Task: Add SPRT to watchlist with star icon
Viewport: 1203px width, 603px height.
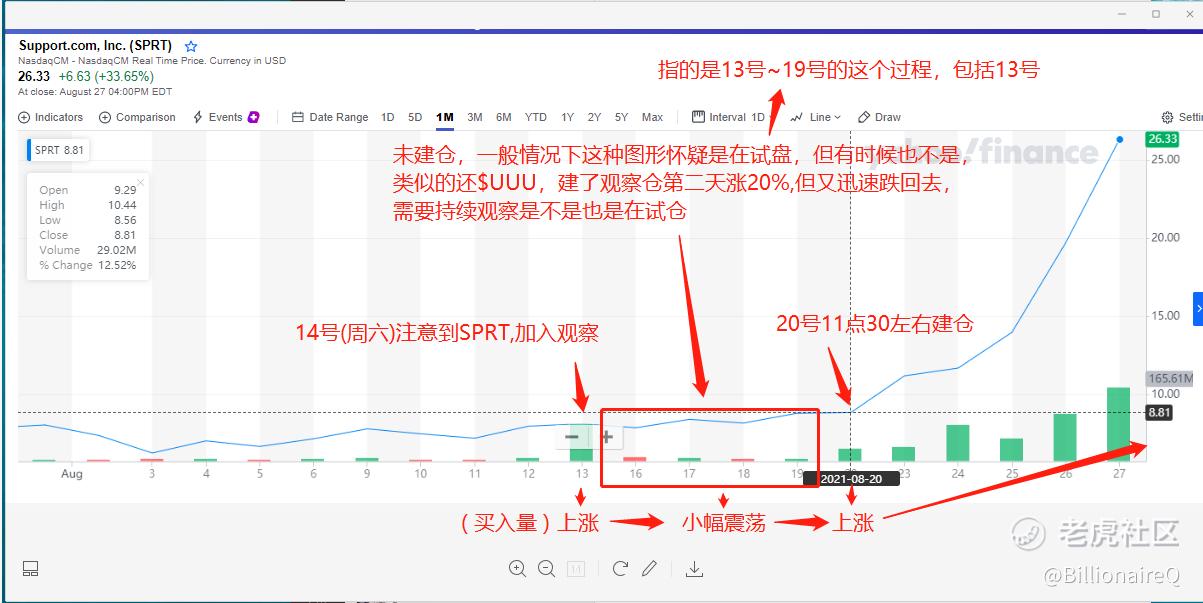Action: click(191, 46)
